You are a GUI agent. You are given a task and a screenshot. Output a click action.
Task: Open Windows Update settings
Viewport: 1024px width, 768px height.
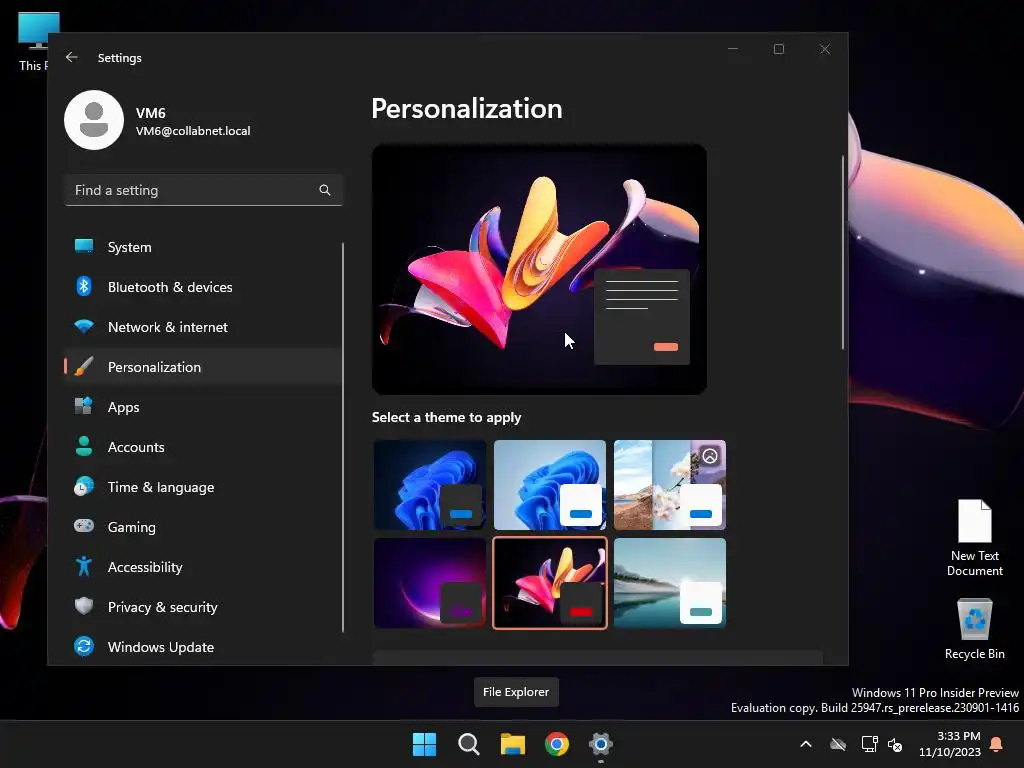(x=204, y=647)
